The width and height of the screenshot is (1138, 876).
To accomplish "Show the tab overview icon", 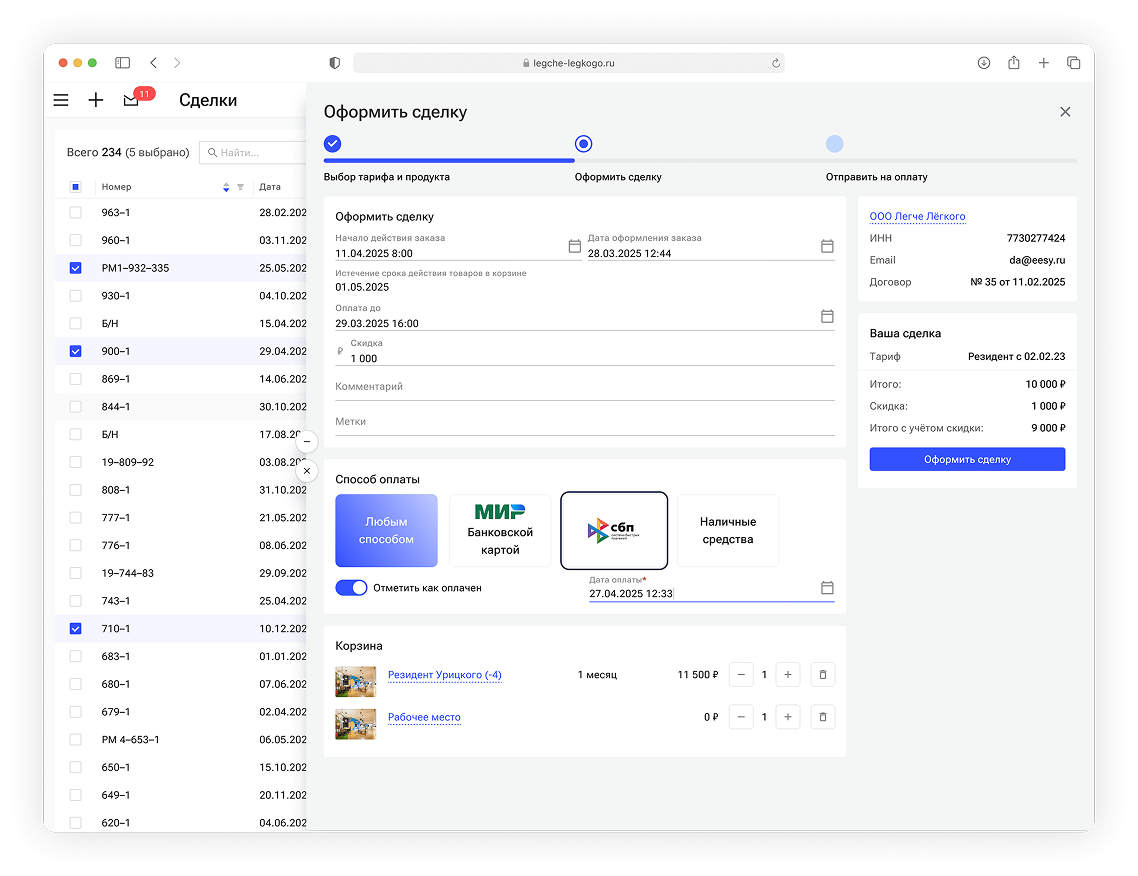I will point(1073,63).
